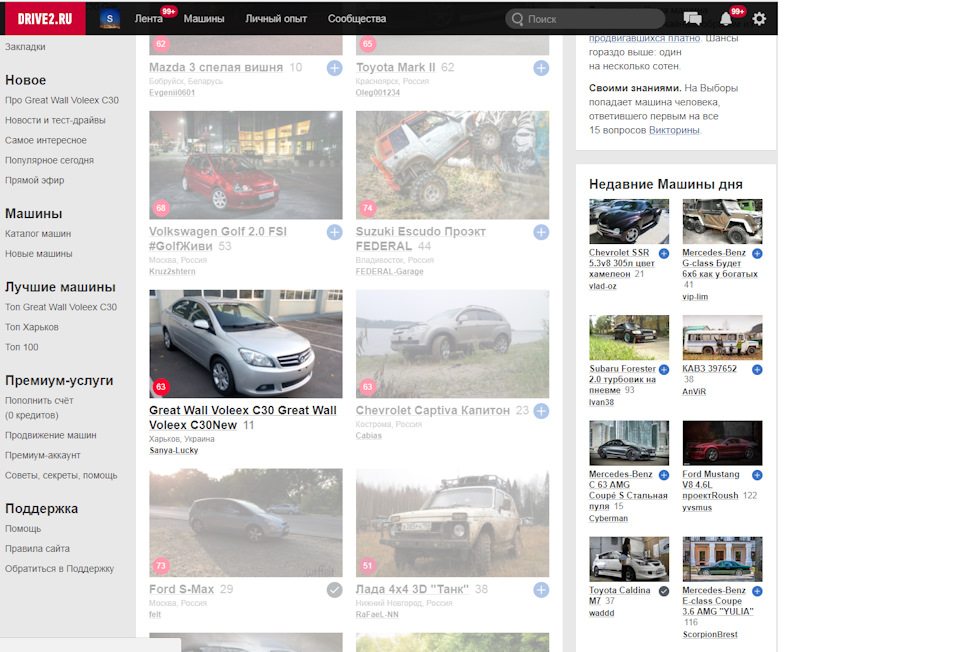This screenshot has height=652, width=960.
Task: Toggle the Toyota Caldina subscribed checkmark
Action: (664, 591)
